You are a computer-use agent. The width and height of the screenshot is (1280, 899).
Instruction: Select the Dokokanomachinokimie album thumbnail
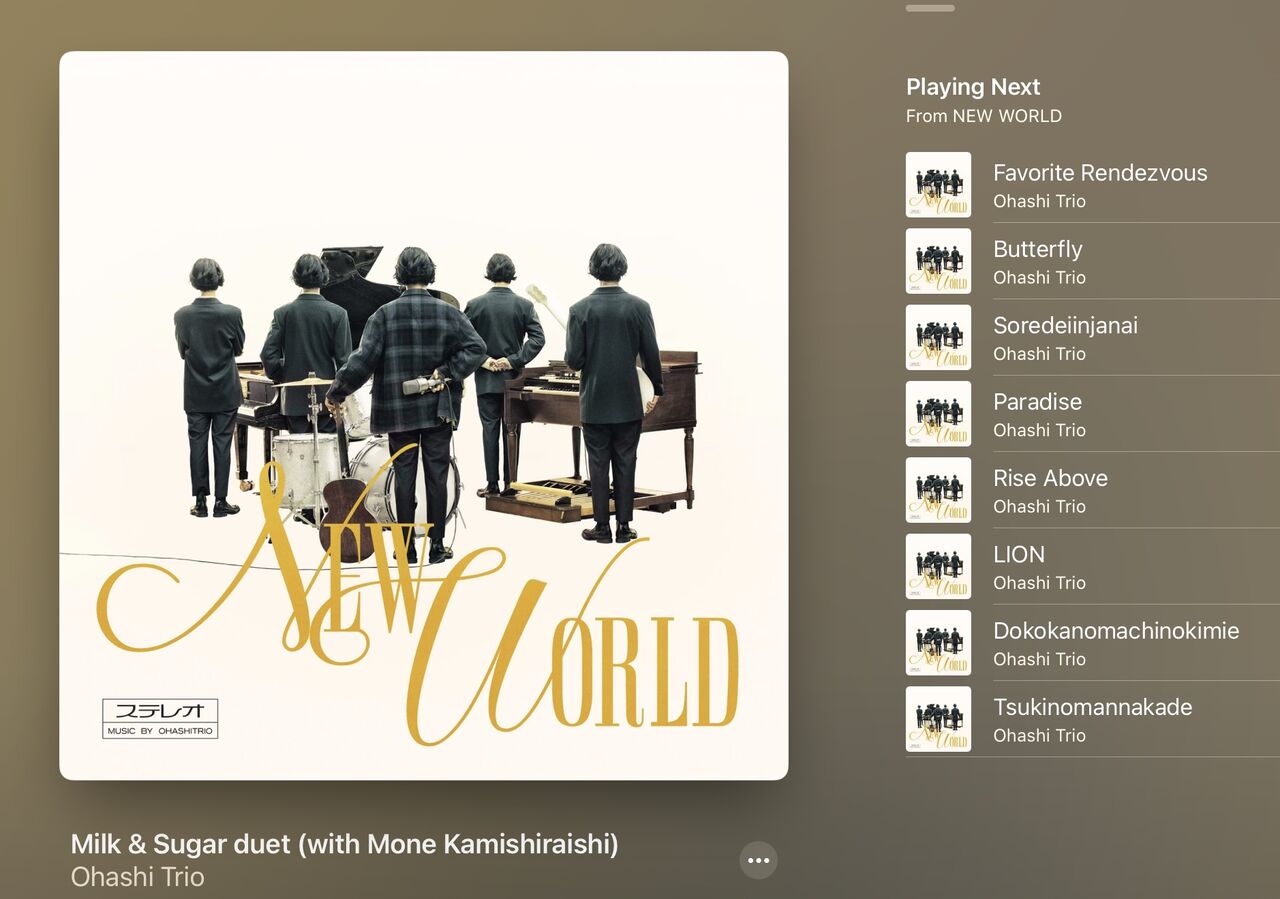tap(938, 643)
